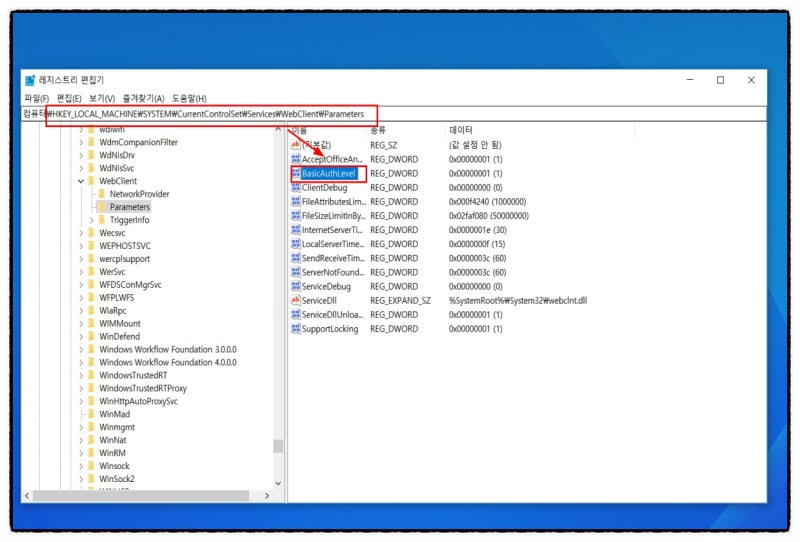800x542 pixels.
Task: Click data value 0x02faf080 (50000000)
Action: click(489, 216)
